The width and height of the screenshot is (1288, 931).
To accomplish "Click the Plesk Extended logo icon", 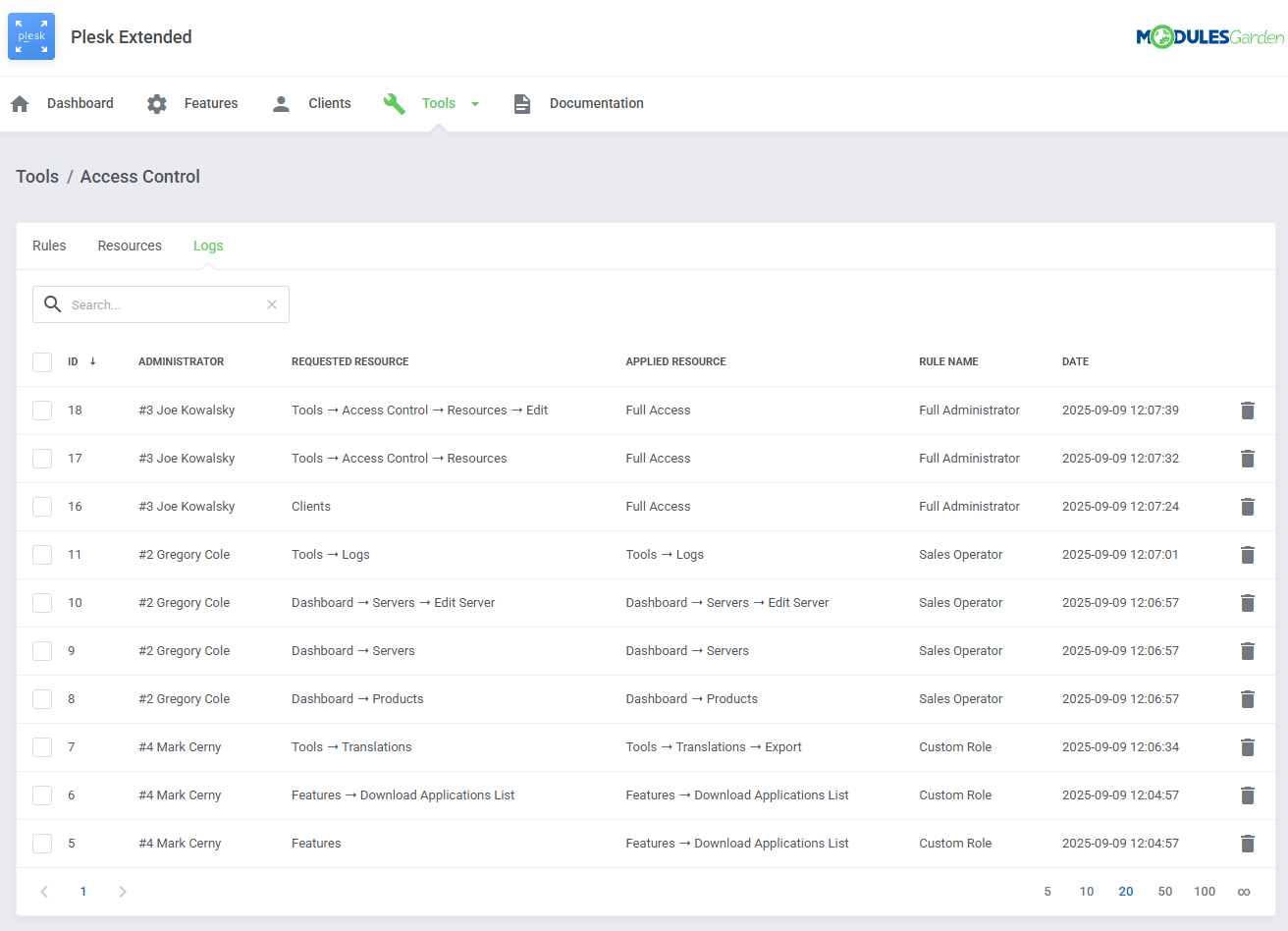I will click(30, 36).
